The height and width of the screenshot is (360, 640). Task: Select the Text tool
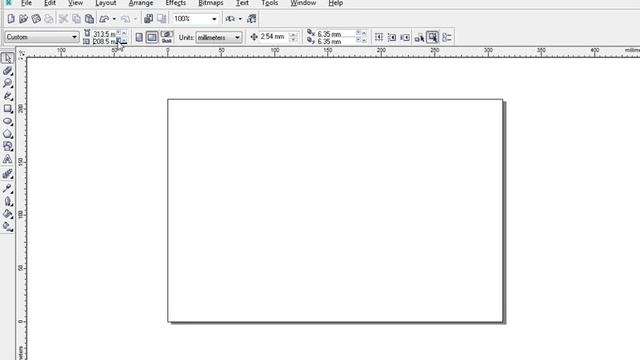[x=7, y=159]
